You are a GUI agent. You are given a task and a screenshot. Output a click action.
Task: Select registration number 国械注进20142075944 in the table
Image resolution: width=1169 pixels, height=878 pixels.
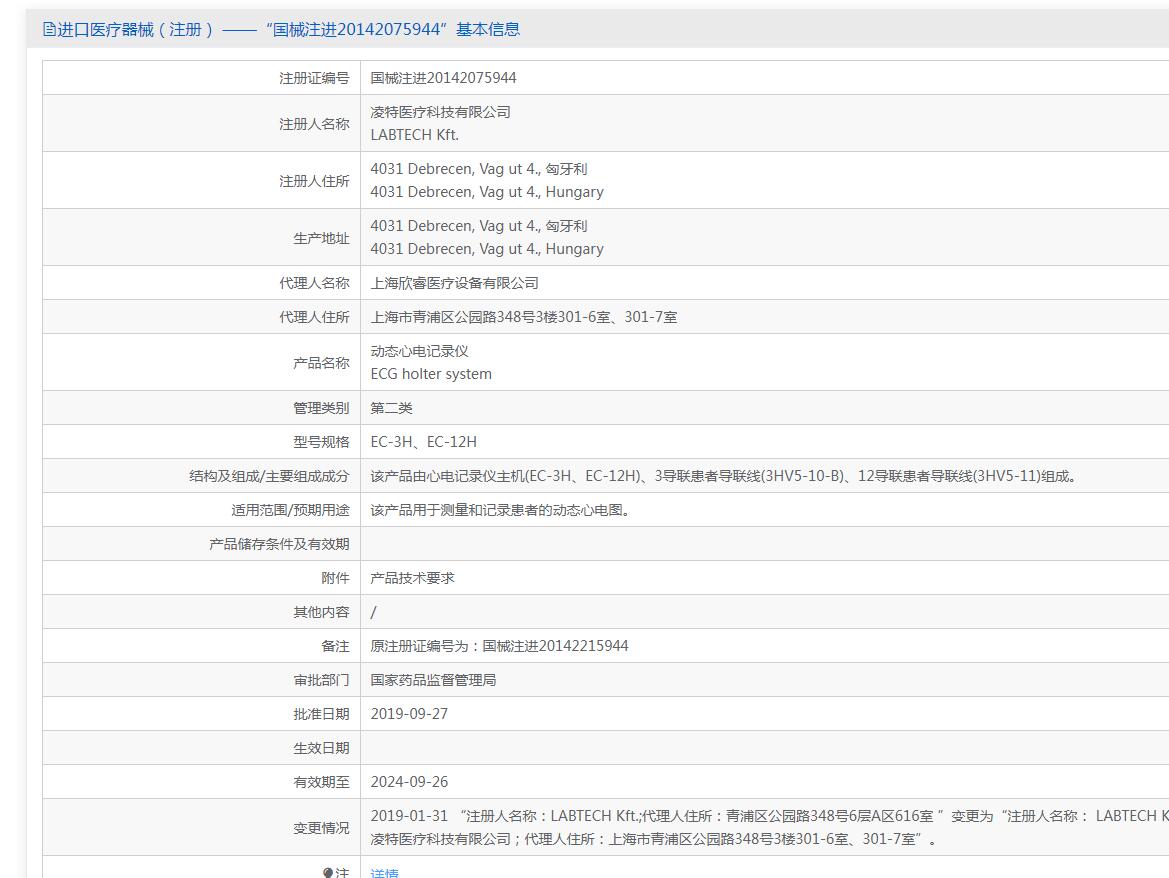coord(444,78)
